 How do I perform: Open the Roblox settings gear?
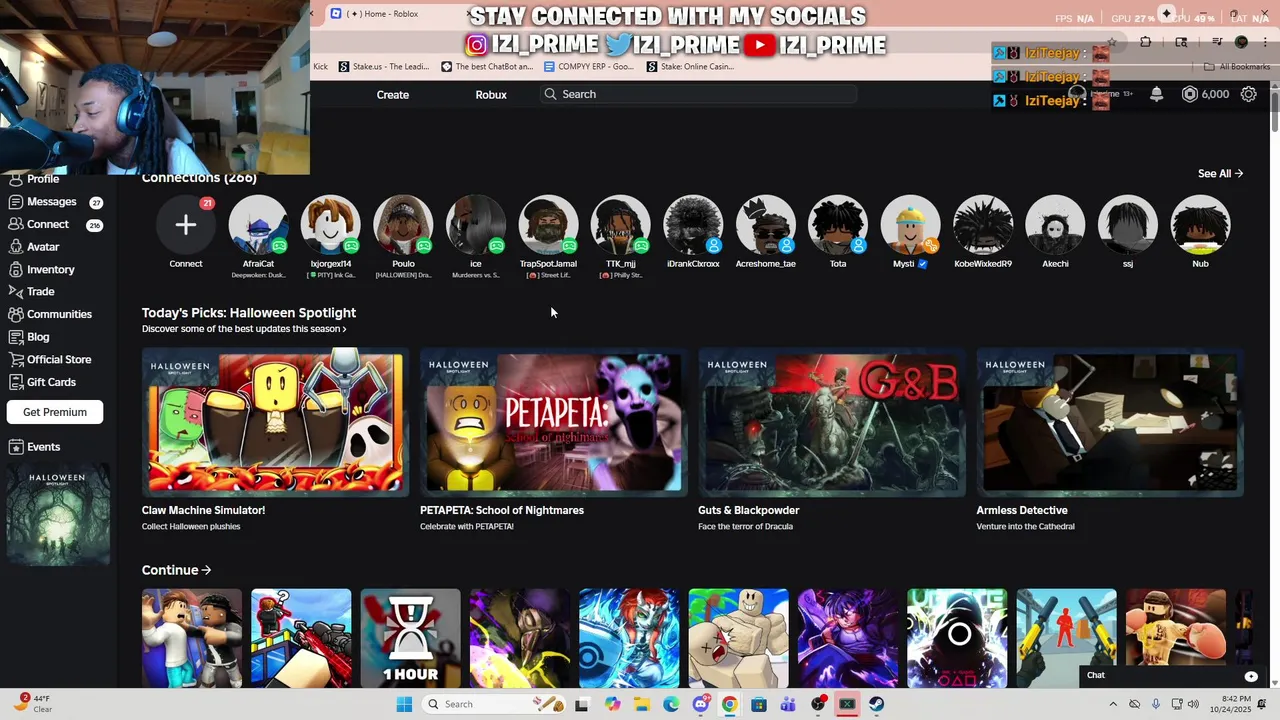(x=1249, y=94)
